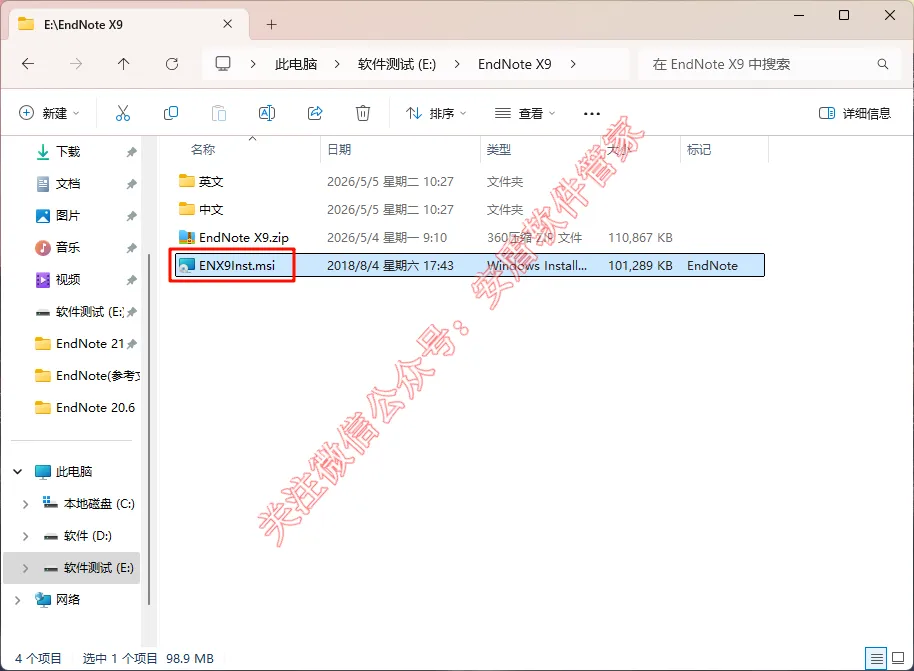914x671 pixels.
Task: Switch to details list view icon
Action: click(876, 659)
